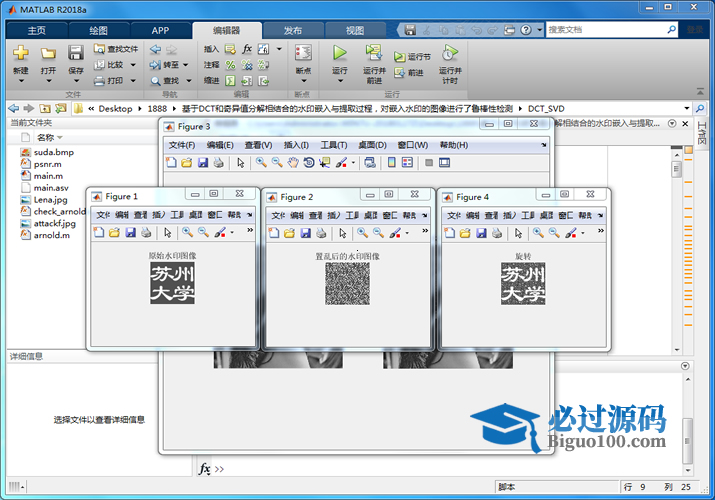Click the Save (保存) icon in editor ribbon
The height and width of the screenshot is (500, 715).
click(76, 53)
